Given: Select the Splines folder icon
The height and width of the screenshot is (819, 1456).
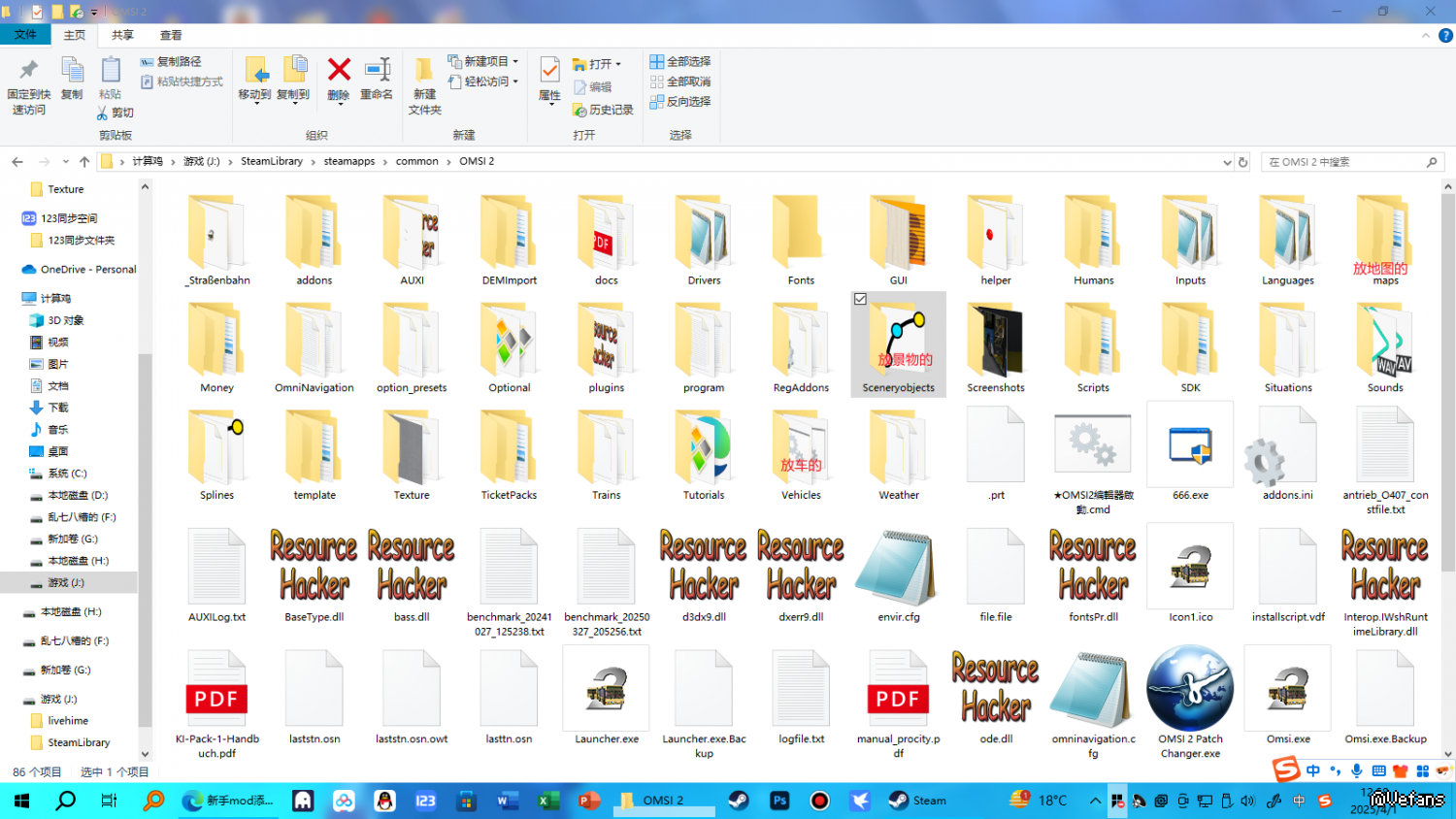Looking at the screenshot, I should point(216,447).
